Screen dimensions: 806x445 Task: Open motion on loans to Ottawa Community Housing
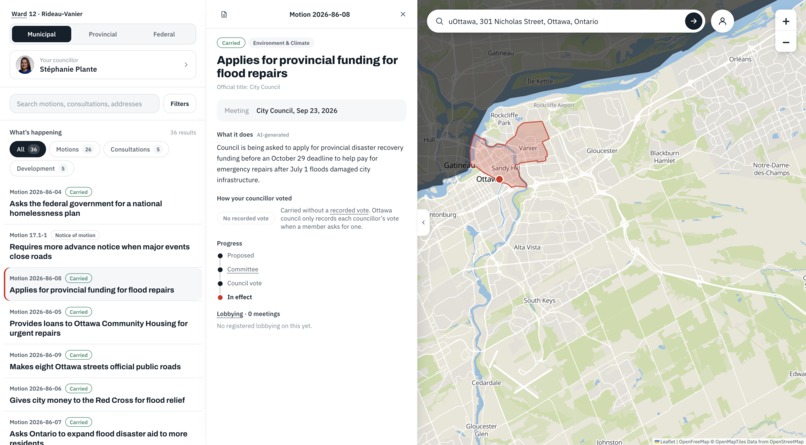click(x=103, y=323)
